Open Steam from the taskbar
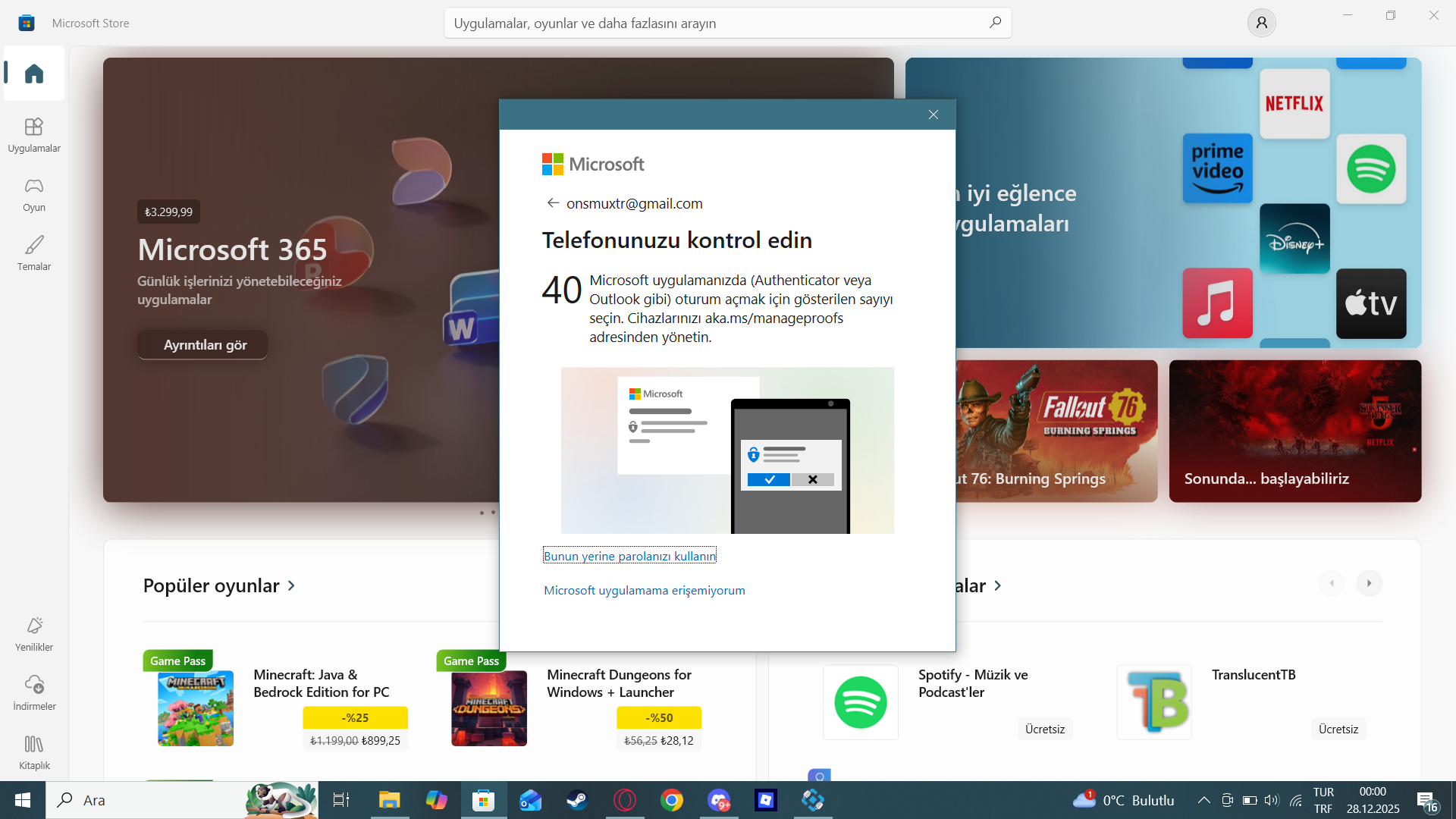 577,800
